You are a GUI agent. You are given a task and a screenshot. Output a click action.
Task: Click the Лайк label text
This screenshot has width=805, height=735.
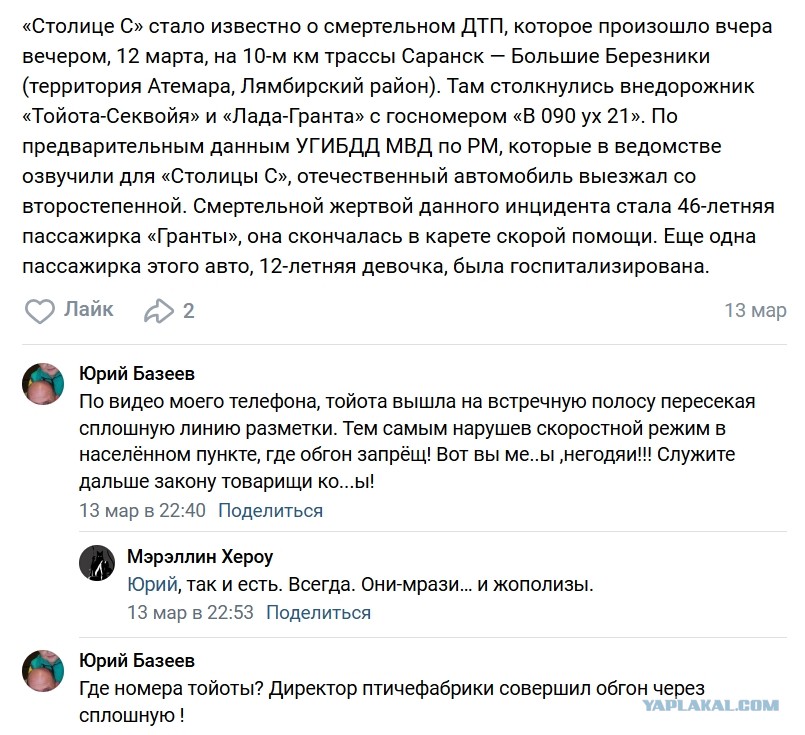pos(88,310)
